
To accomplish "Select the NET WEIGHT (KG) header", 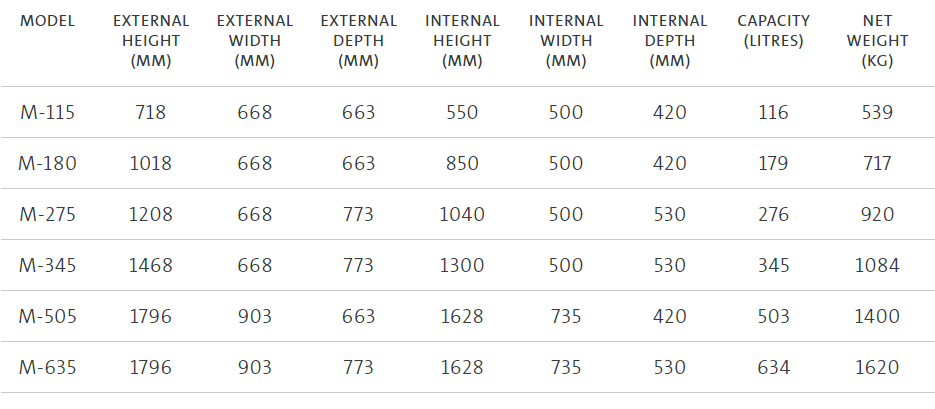I will coord(876,41).
